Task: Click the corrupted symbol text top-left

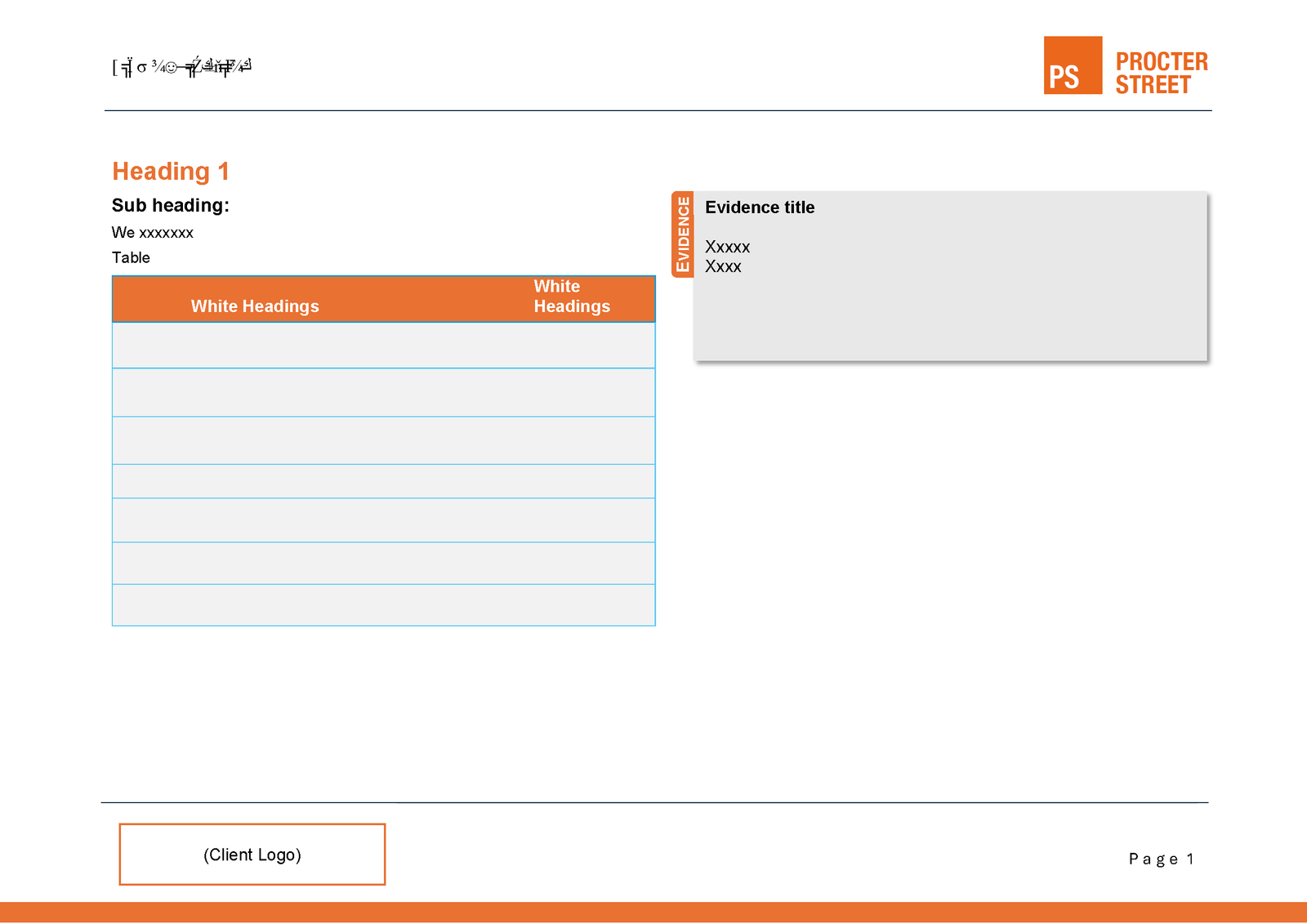Action: (180, 67)
